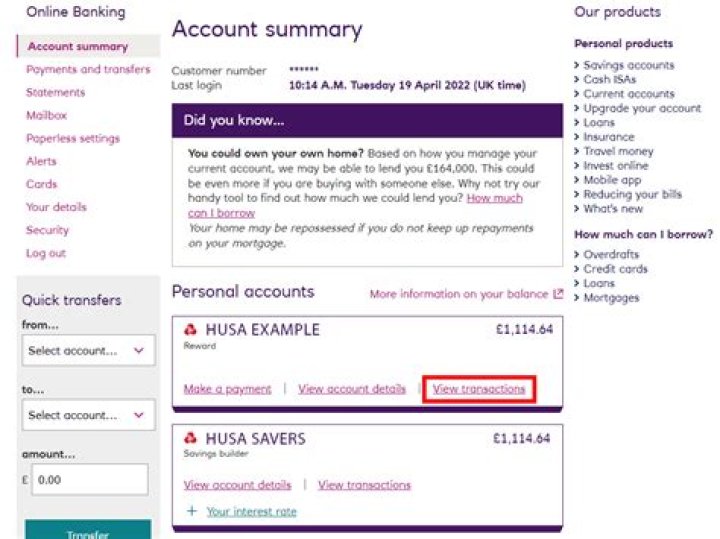Screen dimensions: 720x539
Task: Open Paperless settings from the sidebar
Action: 73,139
